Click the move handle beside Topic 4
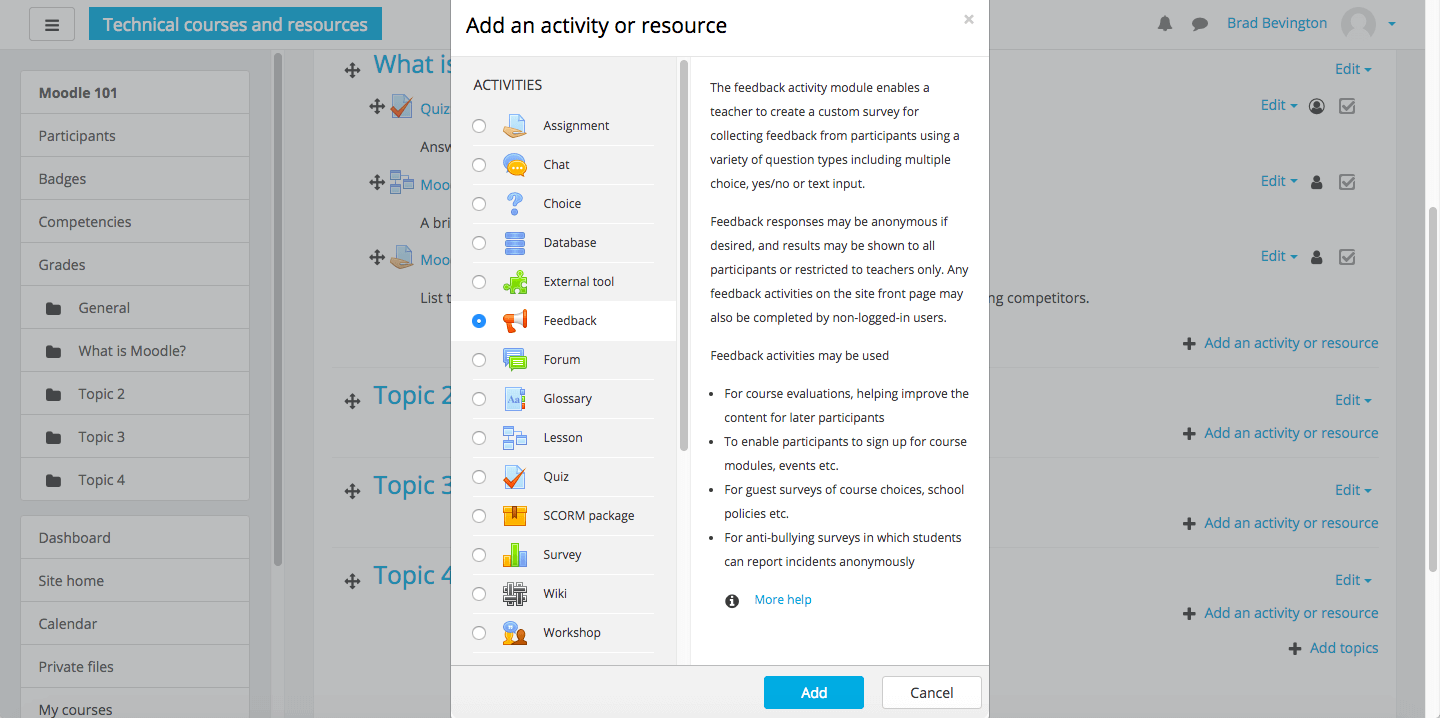The width and height of the screenshot is (1440, 718). click(x=352, y=581)
